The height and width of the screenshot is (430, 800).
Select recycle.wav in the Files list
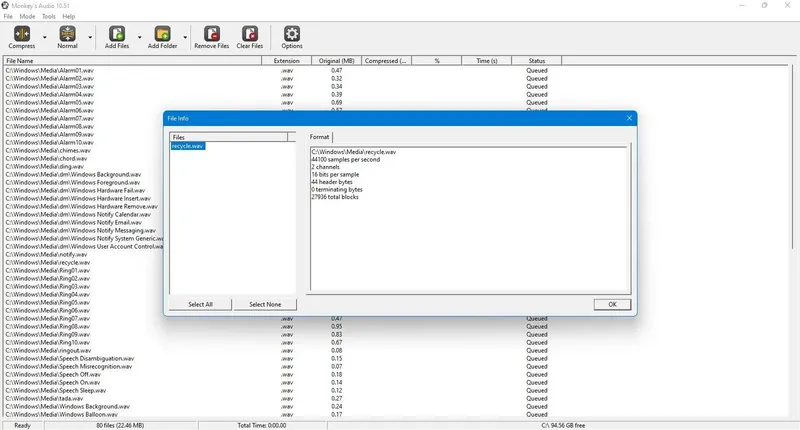pyautogui.click(x=188, y=146)
